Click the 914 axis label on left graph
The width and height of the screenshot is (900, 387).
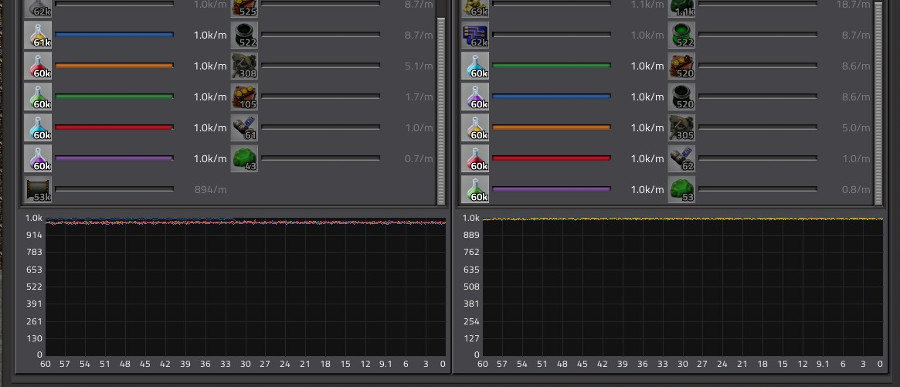click(x=34, y=235)
